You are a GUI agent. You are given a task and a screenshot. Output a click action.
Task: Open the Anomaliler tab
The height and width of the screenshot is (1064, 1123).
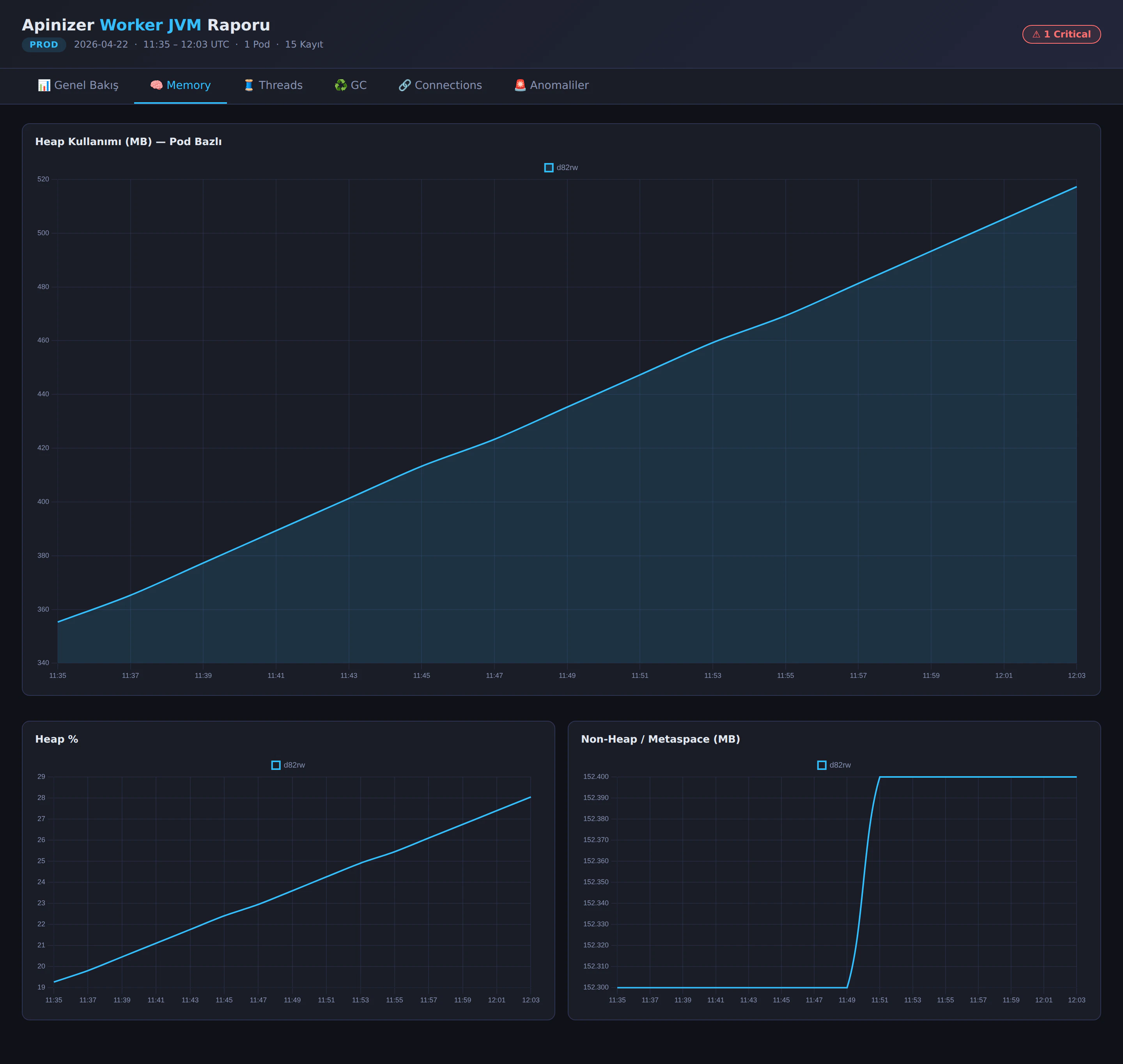point(551,85)
